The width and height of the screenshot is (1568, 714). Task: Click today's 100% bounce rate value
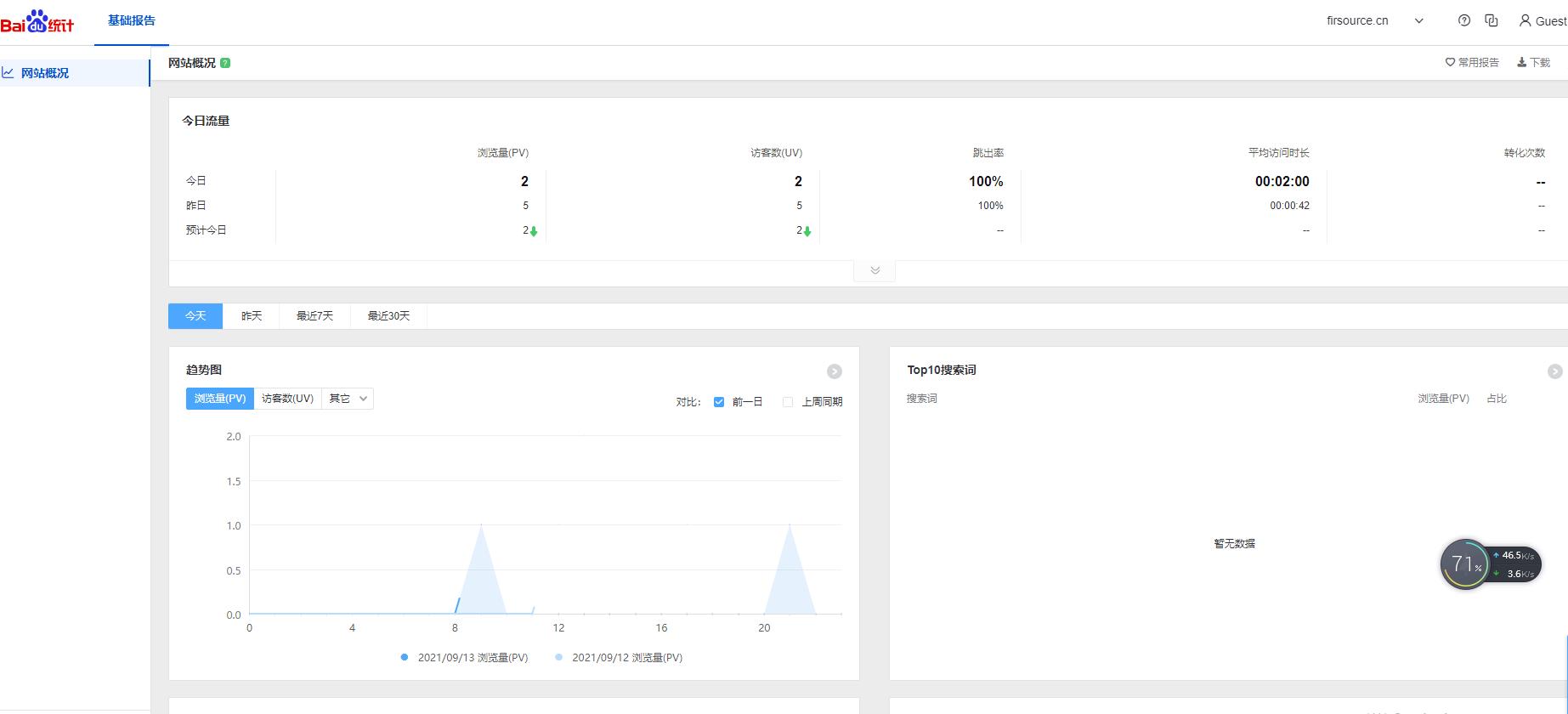[986, 181]
